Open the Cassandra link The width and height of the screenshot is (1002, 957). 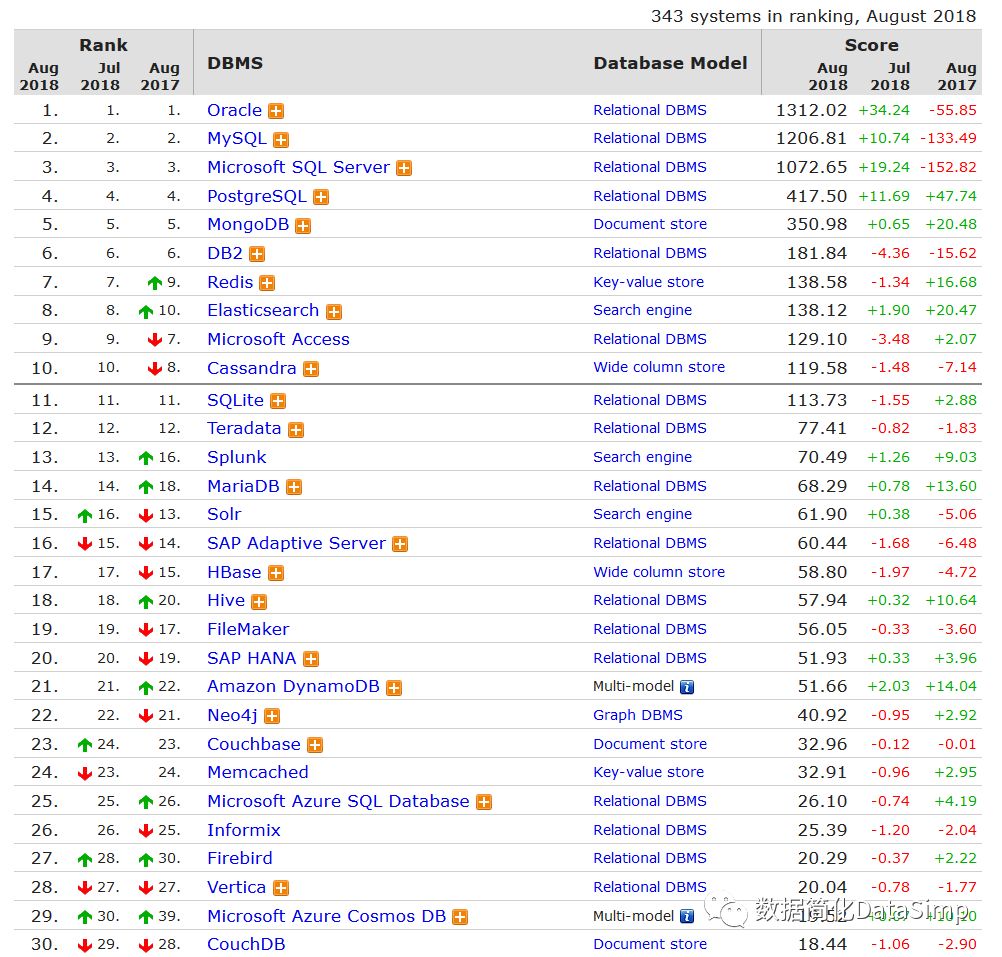pyautogui.click(x=252, y=369)
